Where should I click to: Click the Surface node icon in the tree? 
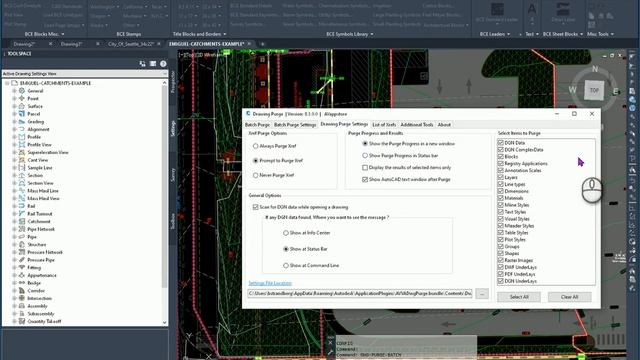click(x=22, y=106)
